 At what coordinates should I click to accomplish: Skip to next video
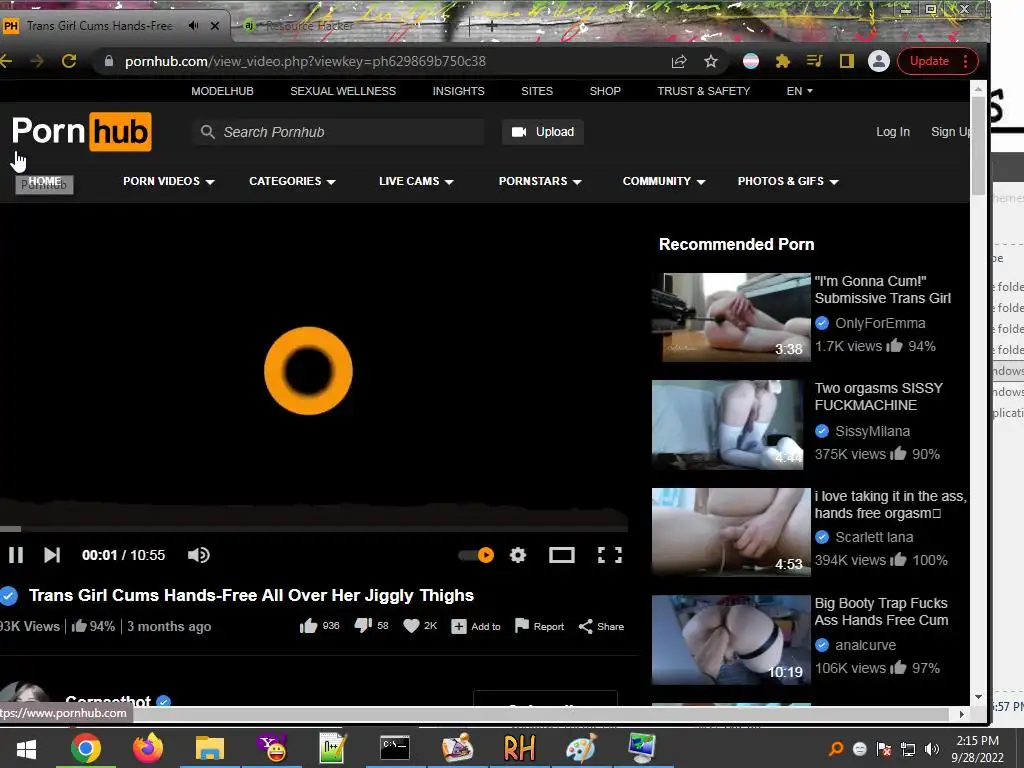coord(52,555)
